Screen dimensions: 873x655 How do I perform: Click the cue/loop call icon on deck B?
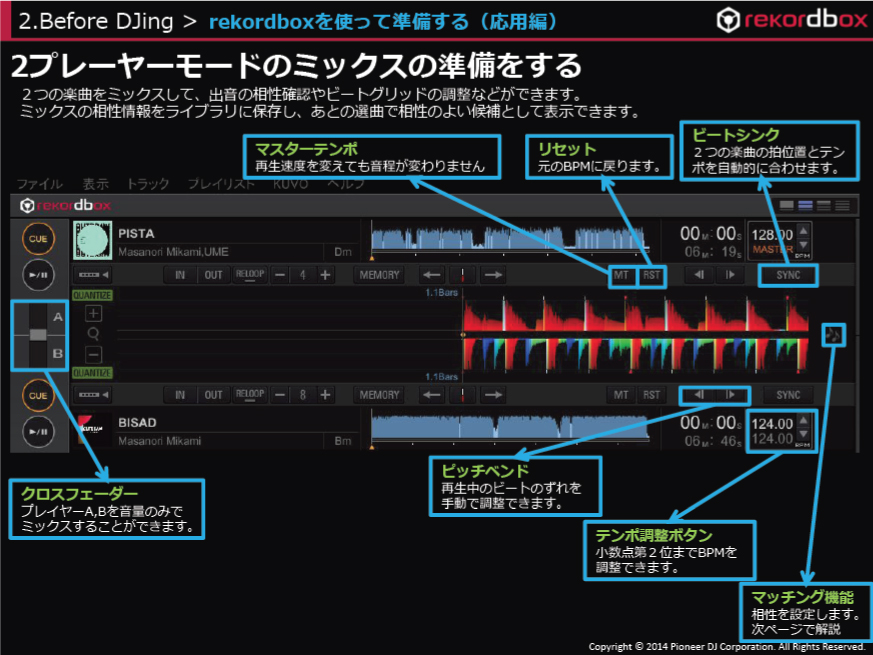(x=93, y=395)
